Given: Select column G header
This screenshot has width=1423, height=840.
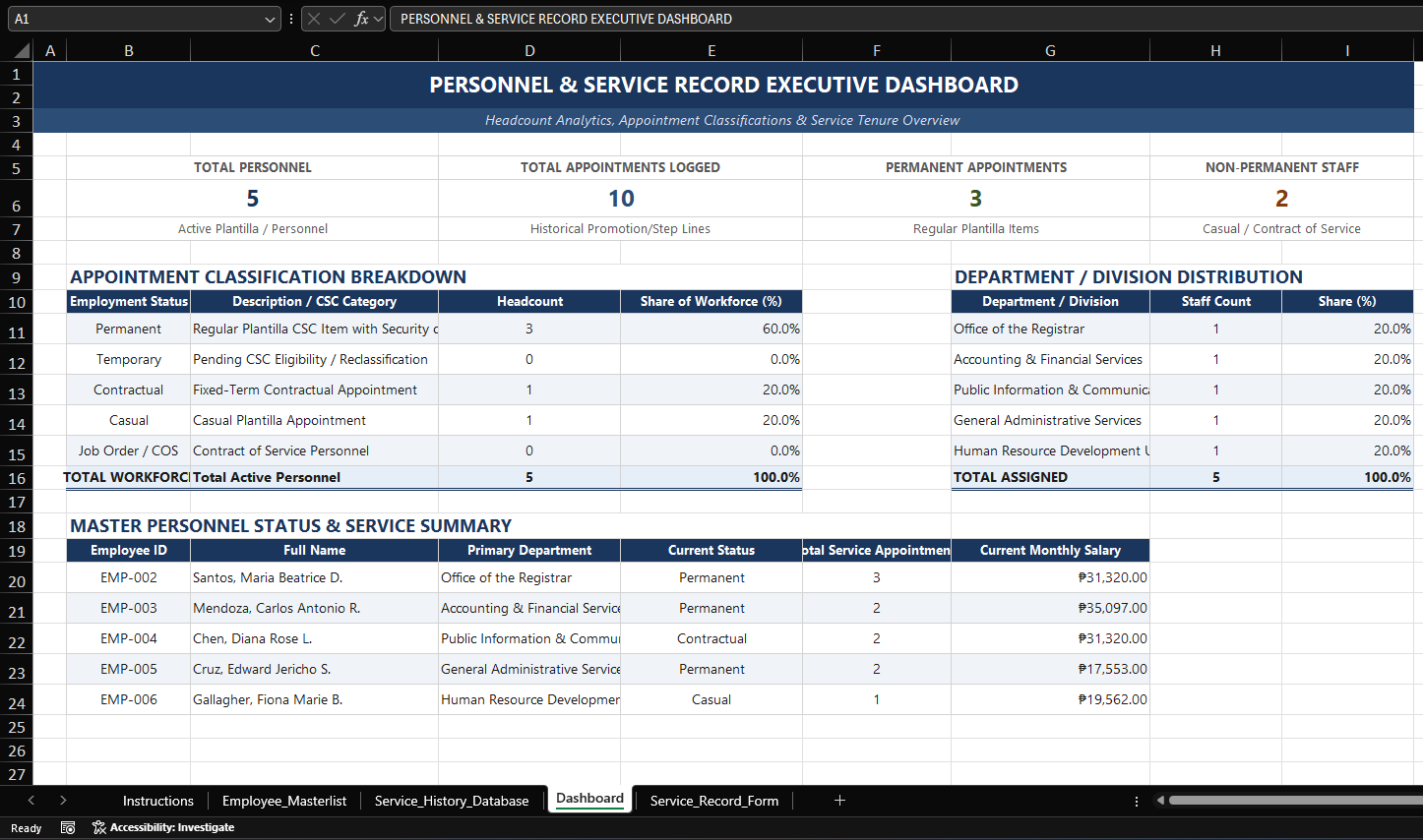Looking at the screenshot, I should (x=1050, y=51).
